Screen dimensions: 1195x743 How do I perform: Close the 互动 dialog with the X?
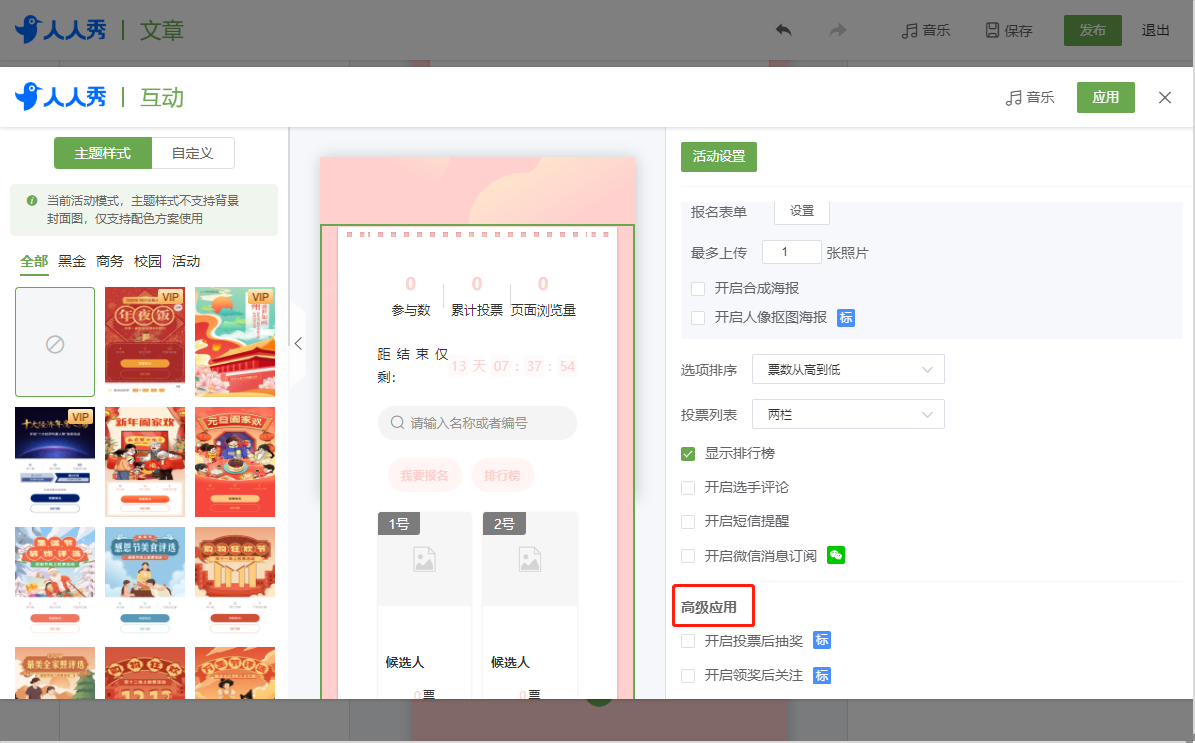1165,98
